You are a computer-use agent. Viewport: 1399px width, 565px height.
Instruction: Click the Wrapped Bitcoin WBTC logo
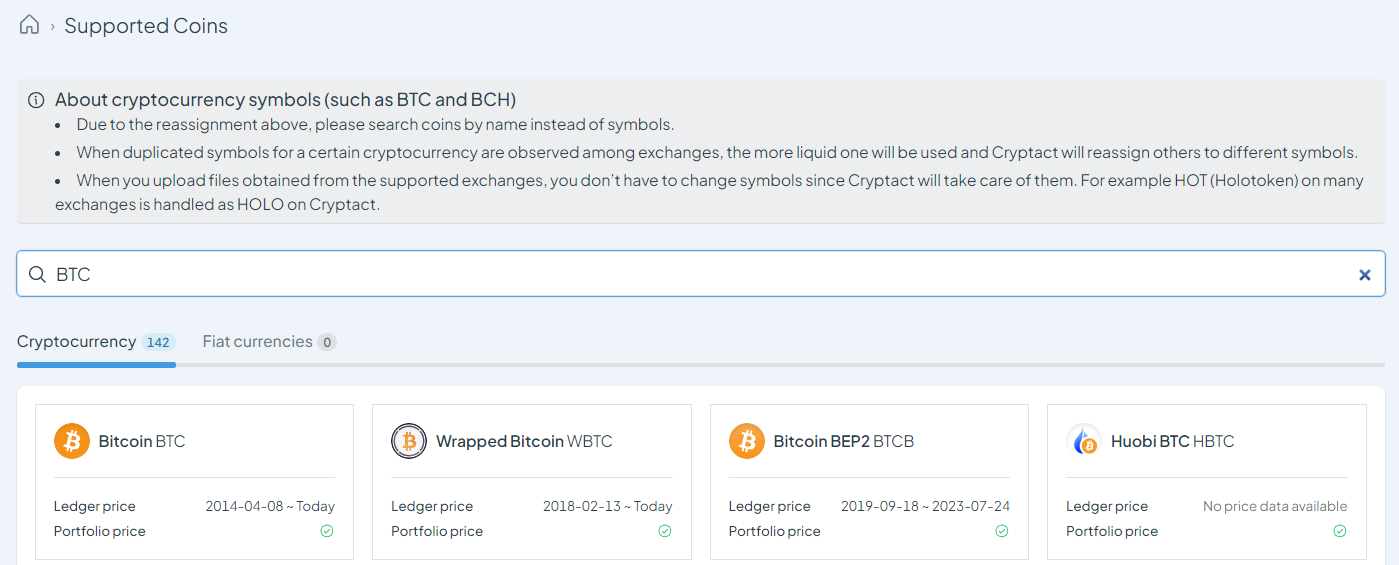click(x=409, y=441)
